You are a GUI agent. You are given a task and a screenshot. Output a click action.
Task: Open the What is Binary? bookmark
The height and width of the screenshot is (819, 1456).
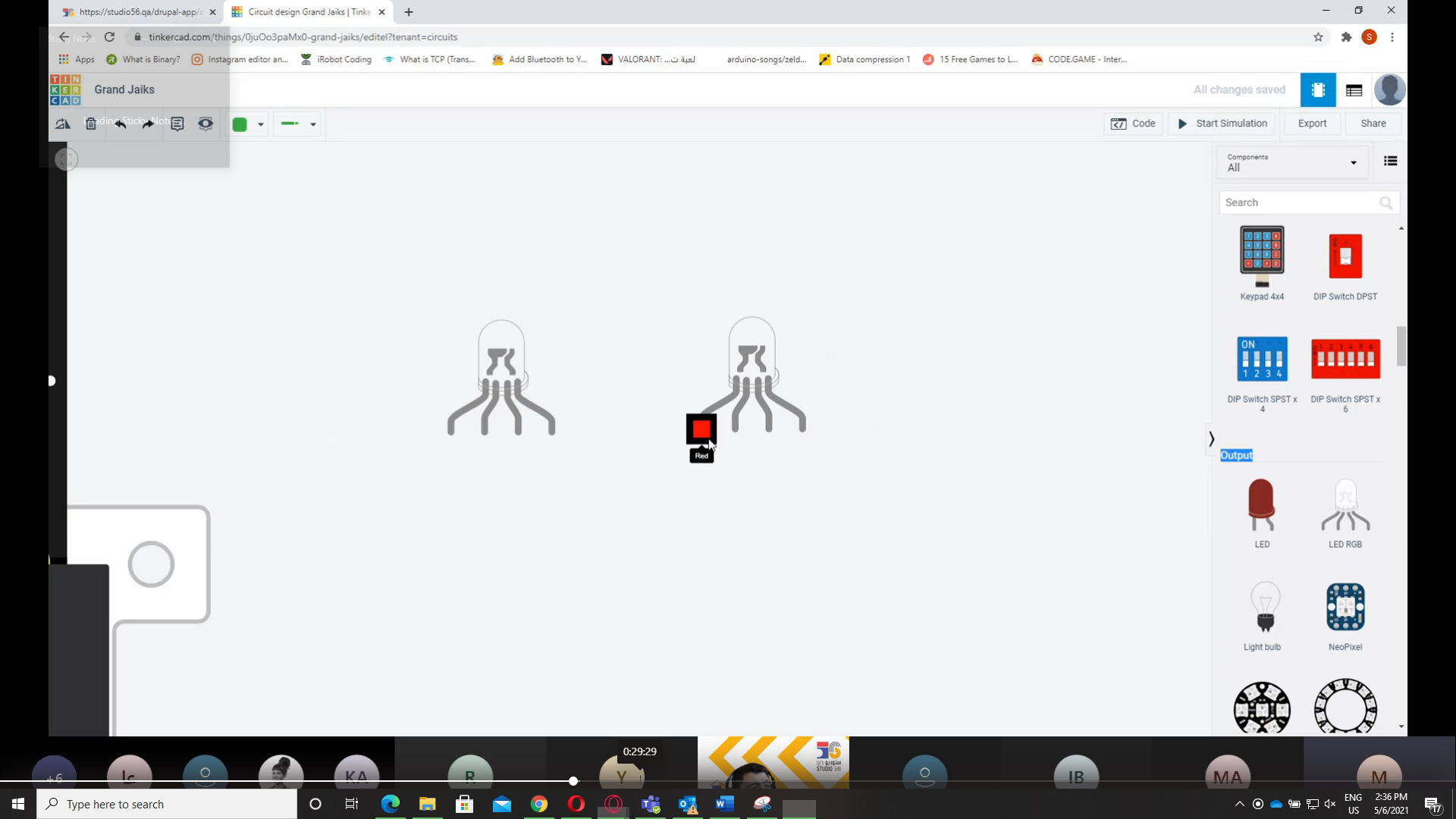[x=143, y=59]
